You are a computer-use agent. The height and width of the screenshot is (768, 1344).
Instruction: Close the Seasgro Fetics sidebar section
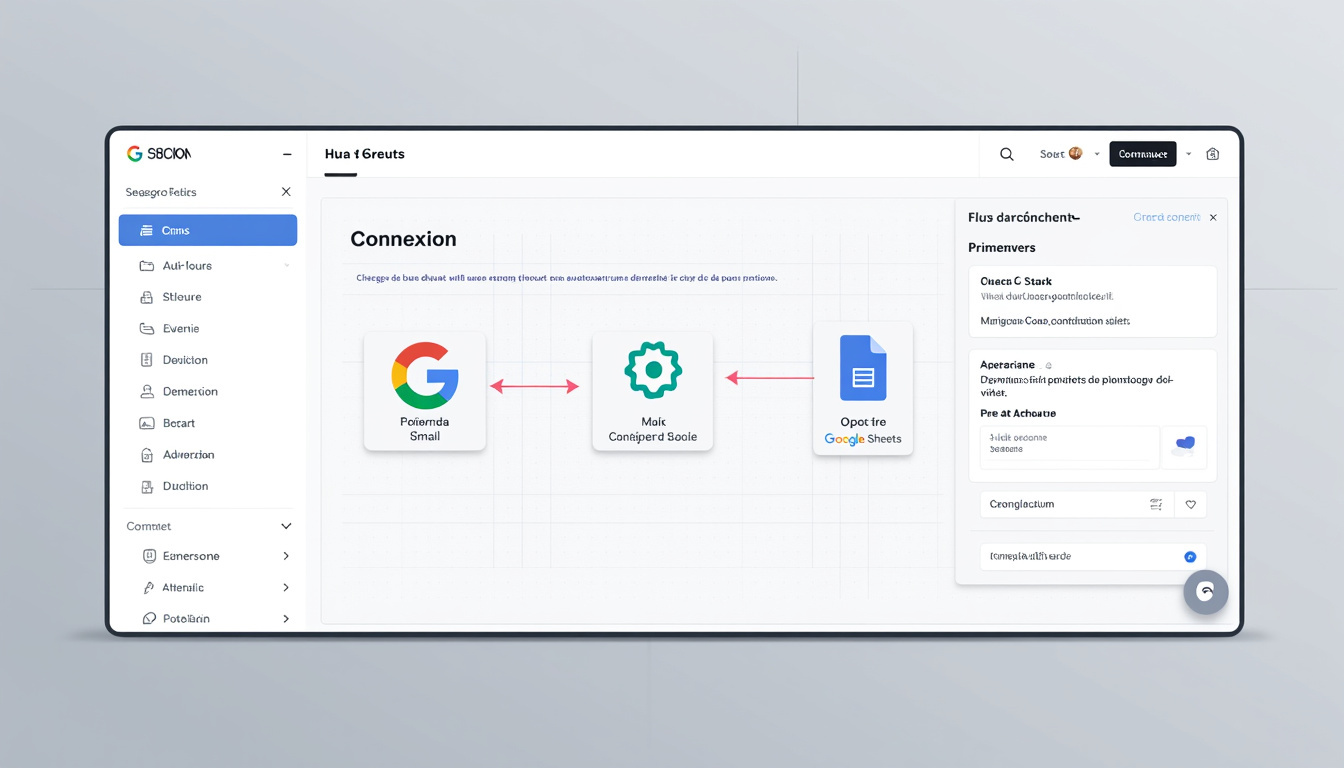point(286,191)
